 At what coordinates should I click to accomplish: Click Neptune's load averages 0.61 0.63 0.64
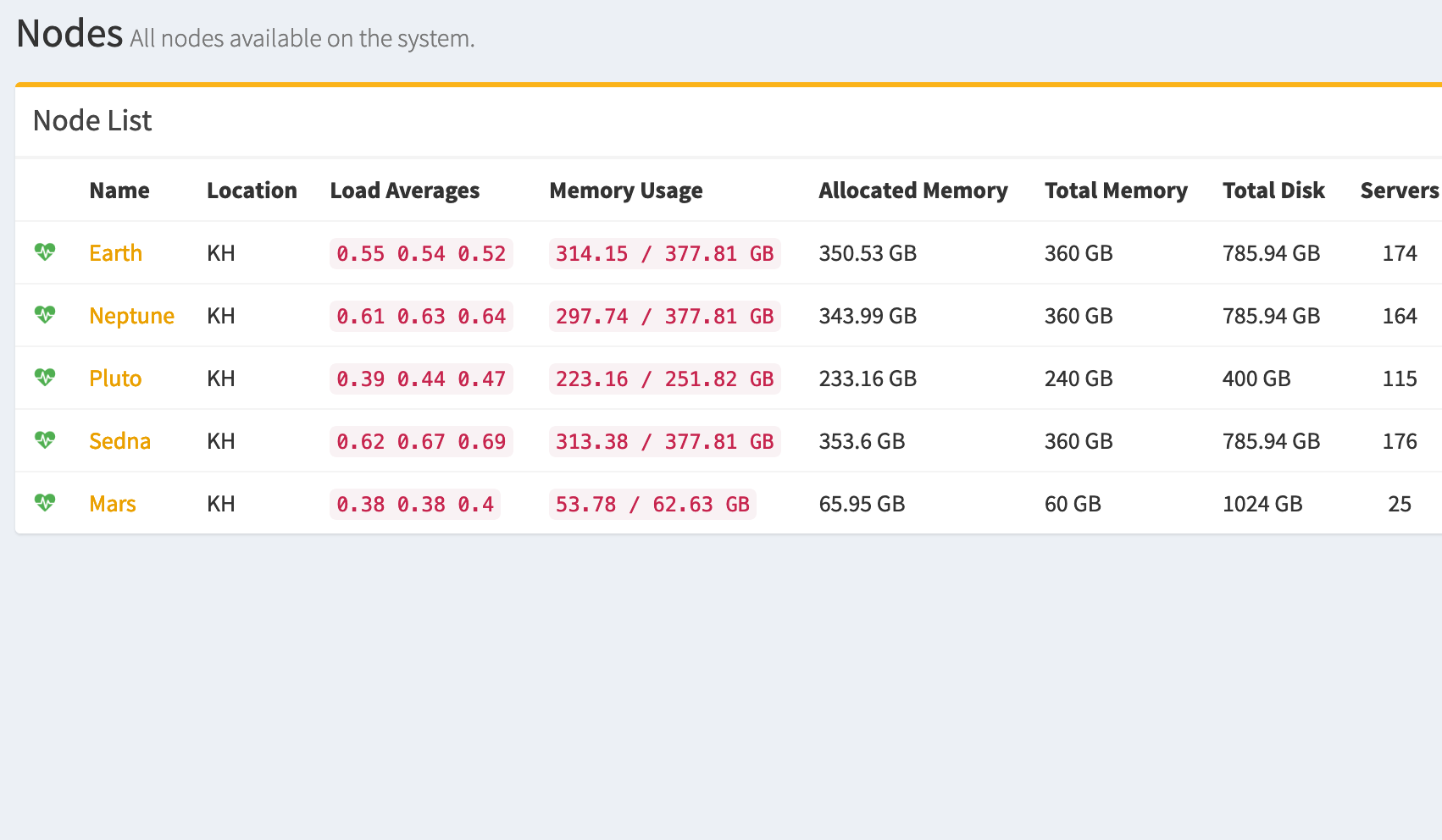click(420, 316)
